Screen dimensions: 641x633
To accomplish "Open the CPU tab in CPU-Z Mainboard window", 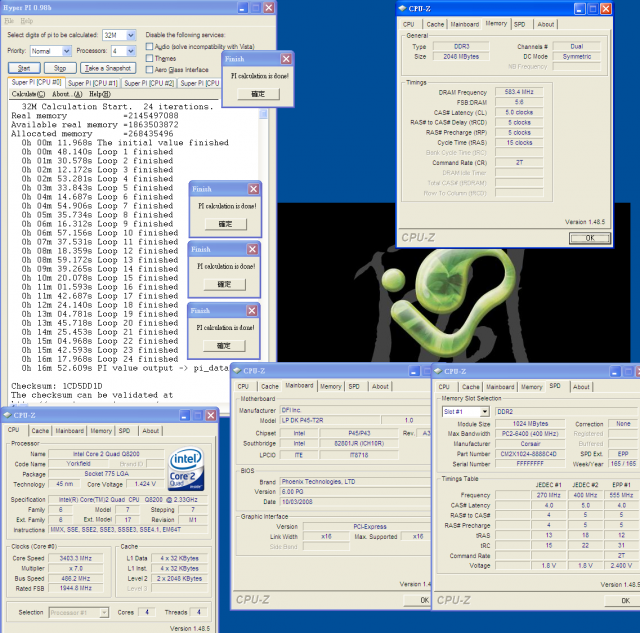I will (x=243, y=386).
